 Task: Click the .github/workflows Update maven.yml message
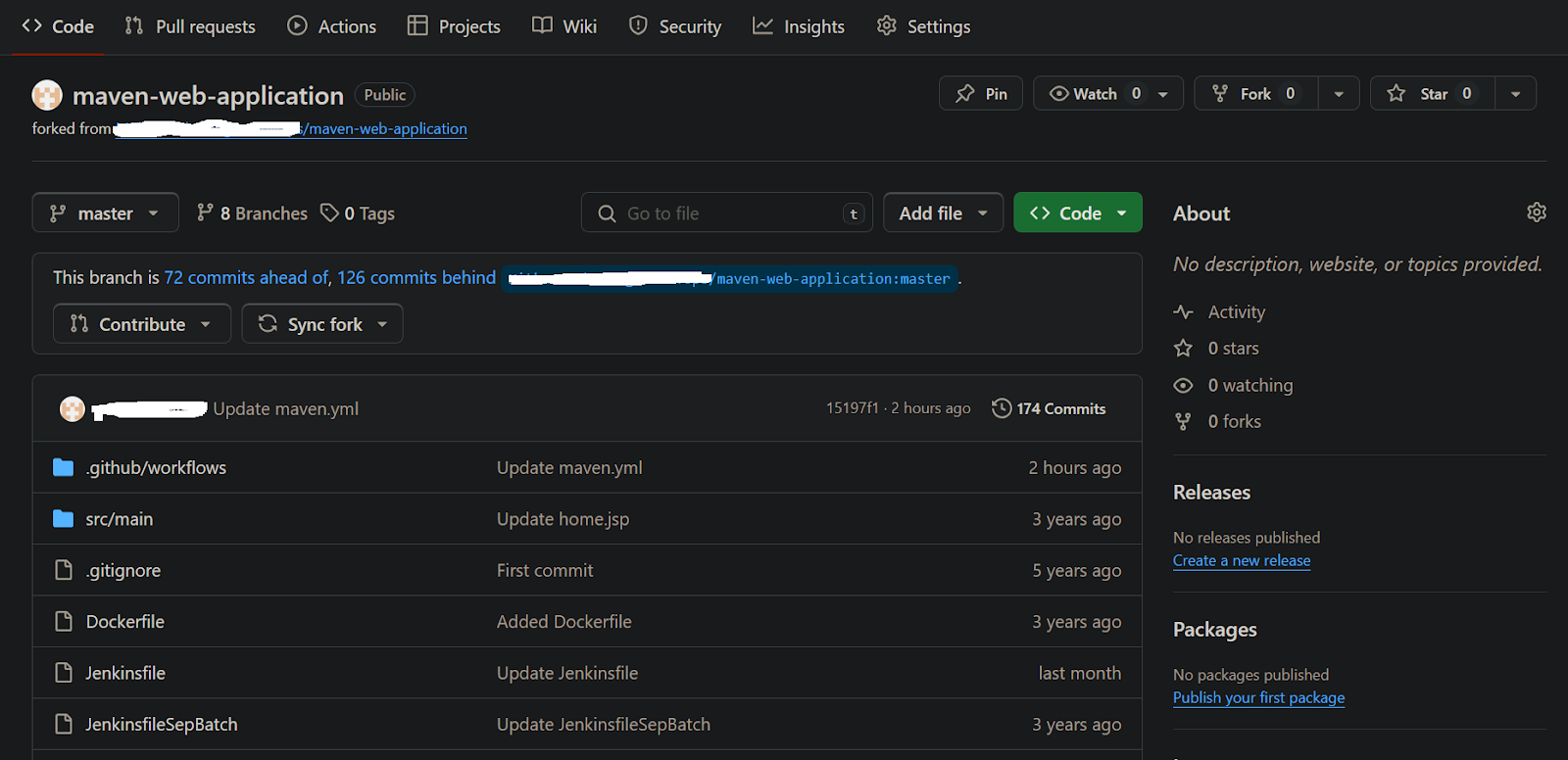click(569, 467)
